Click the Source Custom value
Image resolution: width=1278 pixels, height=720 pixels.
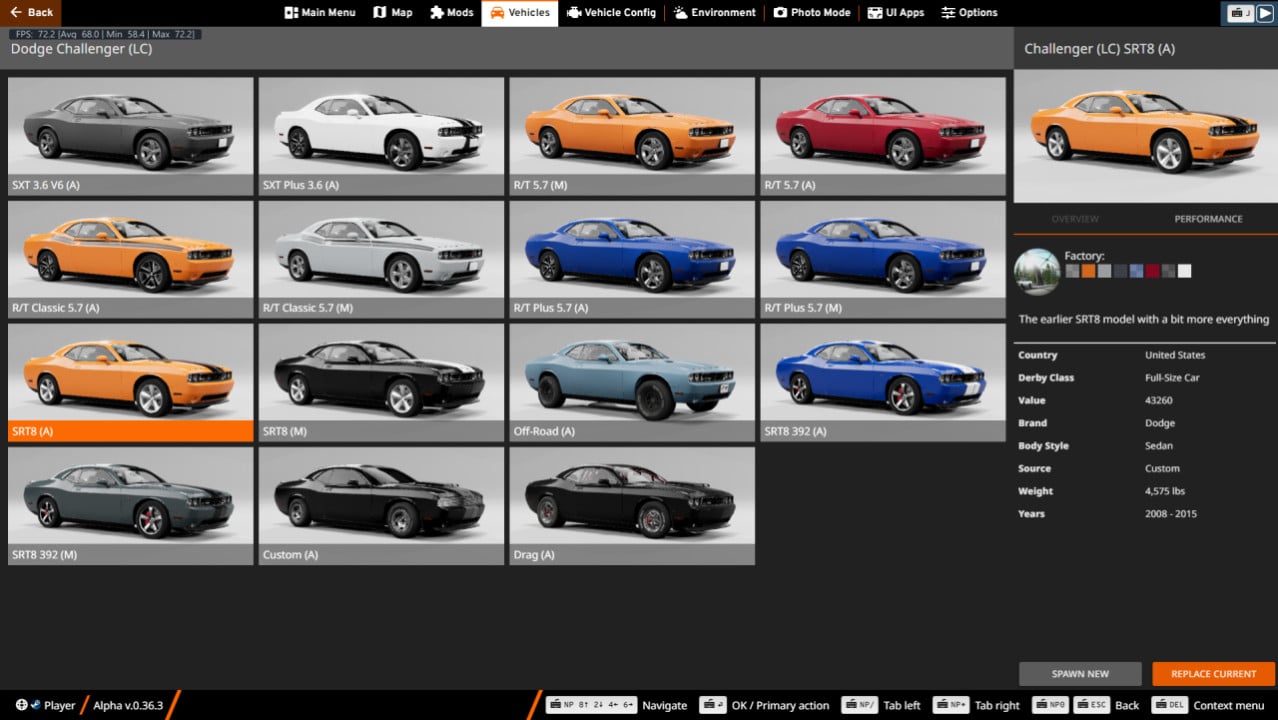click(x=1162, y=468)
